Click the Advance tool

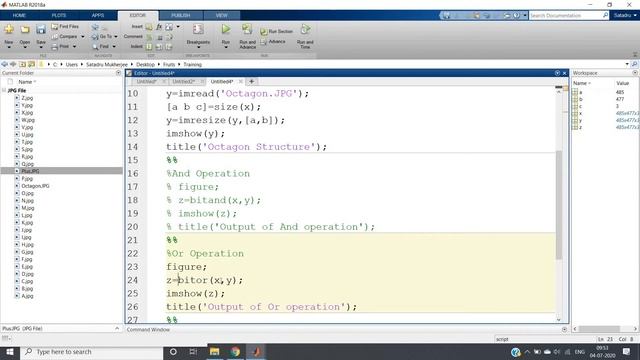coord(273,42)
